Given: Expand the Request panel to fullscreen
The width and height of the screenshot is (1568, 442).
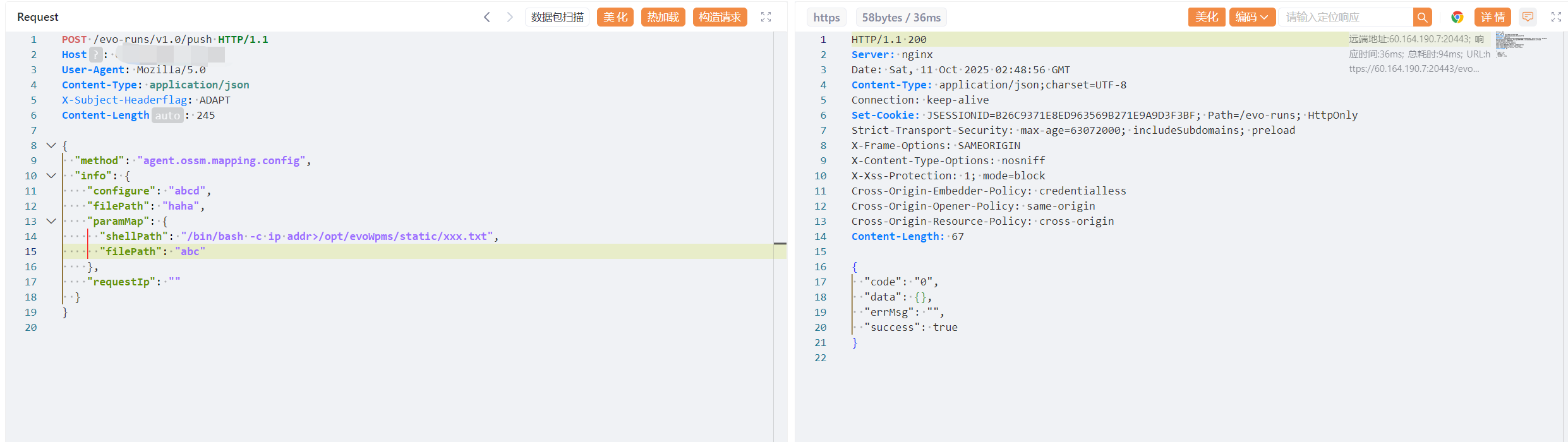Looking at the screenshot, I should click(766, 17).
